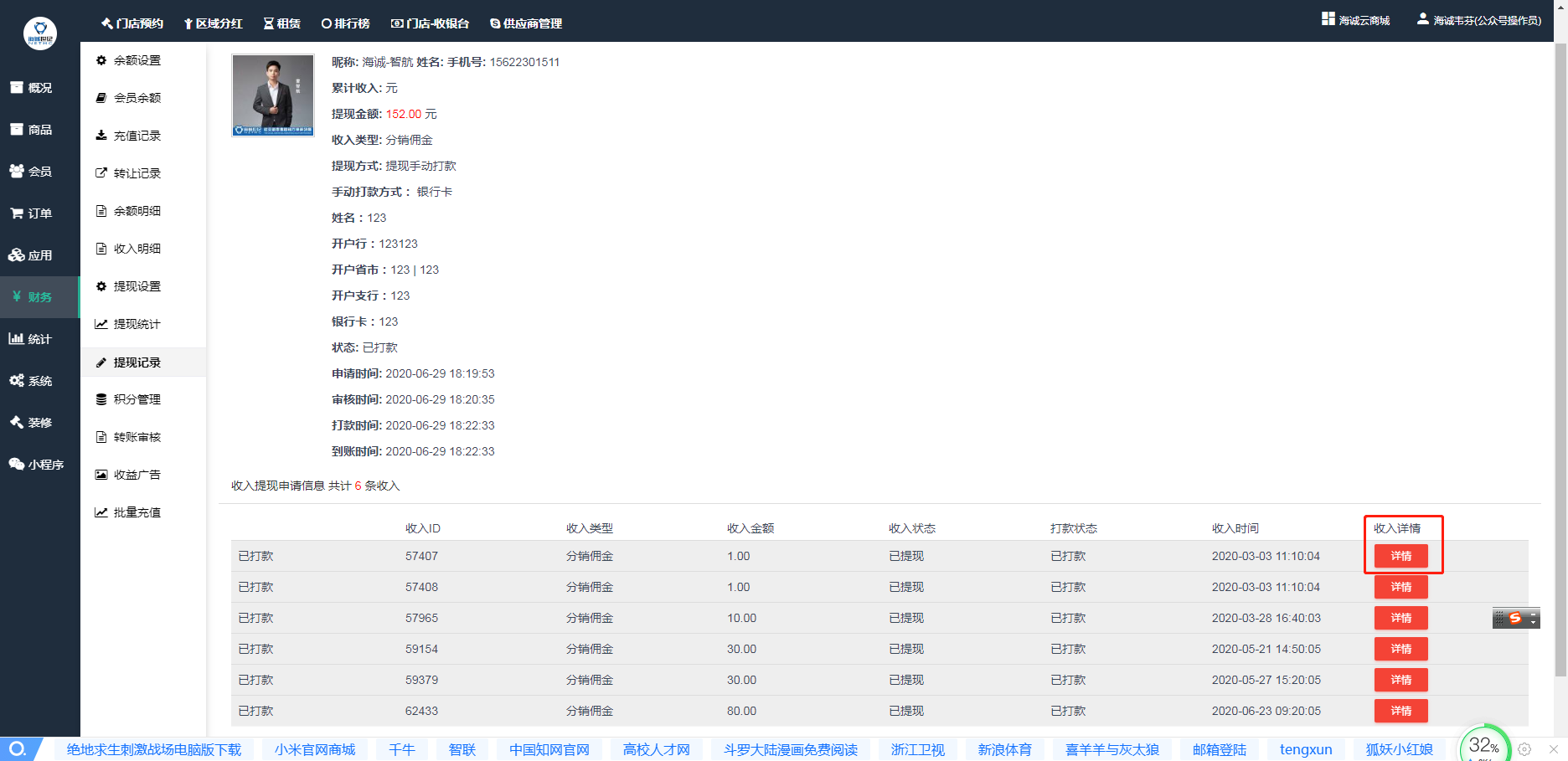Screen dimensions: 1568x761
Task: Click the store logo at top left
Action: [40, 33]
